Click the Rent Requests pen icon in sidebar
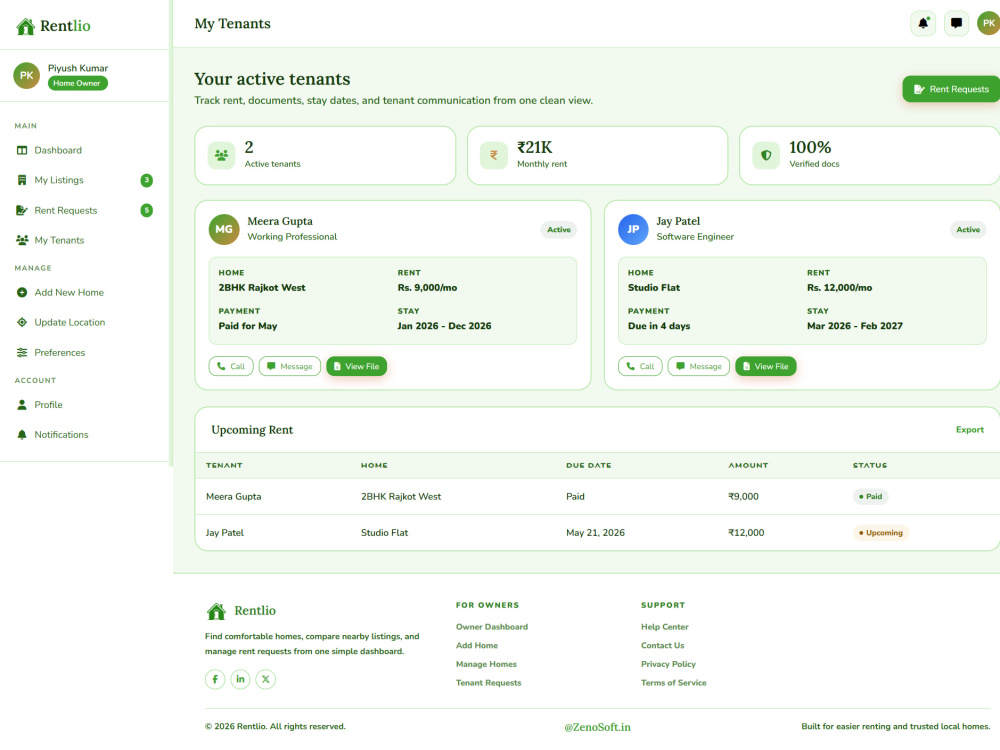The width and height of the screenshot is (1000, 750). pos(22,210)
